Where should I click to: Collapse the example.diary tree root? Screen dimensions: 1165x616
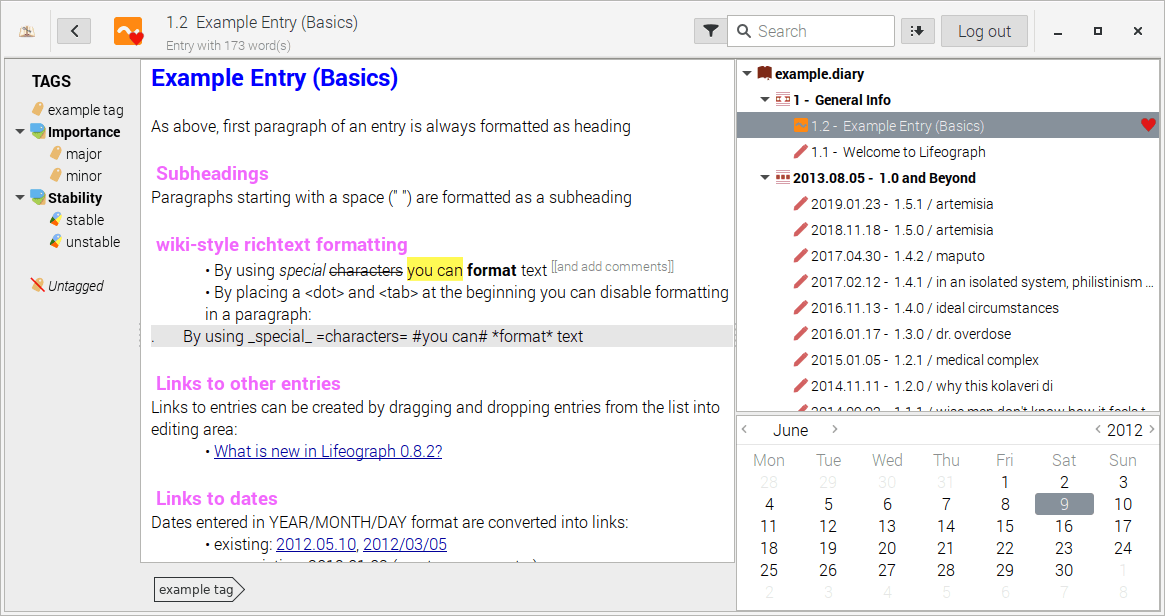pos(747,74)
